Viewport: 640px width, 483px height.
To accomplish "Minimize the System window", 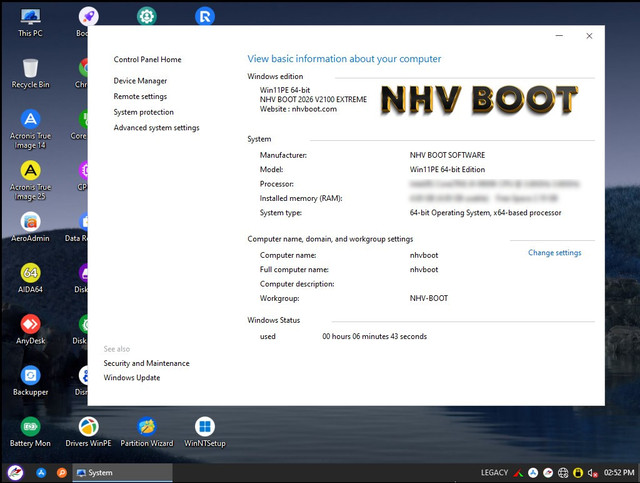I will tap(559, 36).
